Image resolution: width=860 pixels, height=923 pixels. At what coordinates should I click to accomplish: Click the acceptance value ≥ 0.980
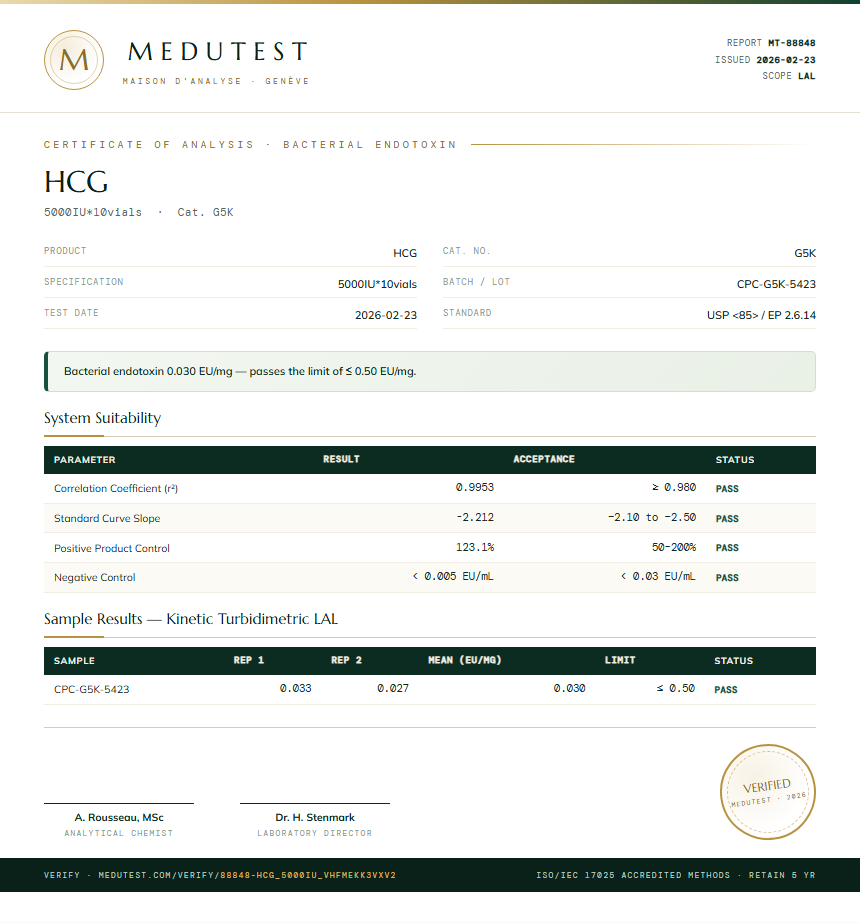click(674, 487)
